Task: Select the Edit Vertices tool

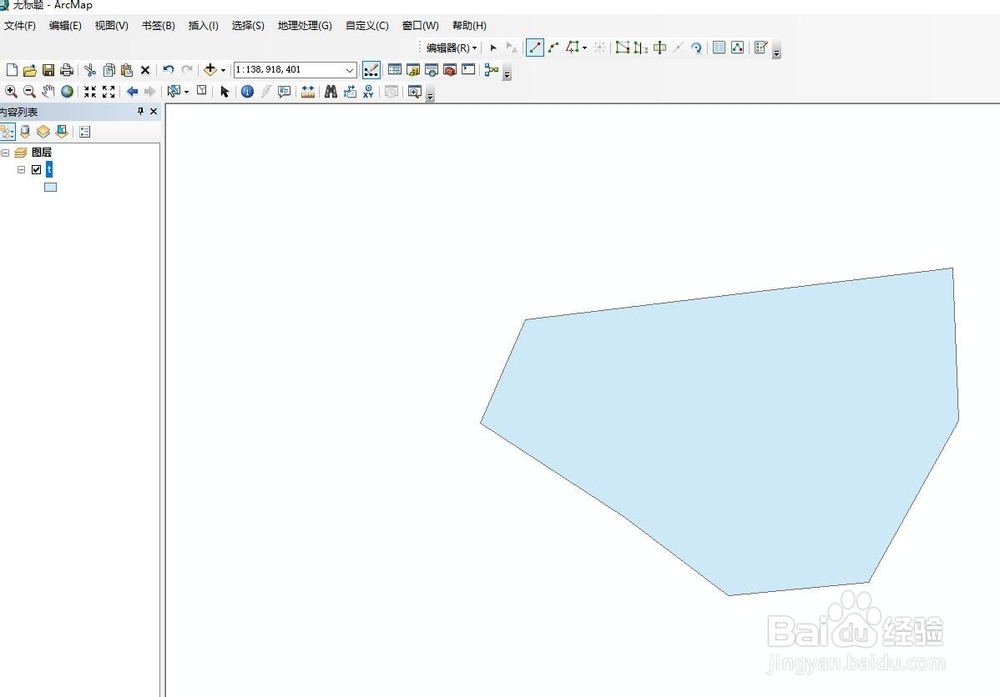Action: [x=620, y=47]
